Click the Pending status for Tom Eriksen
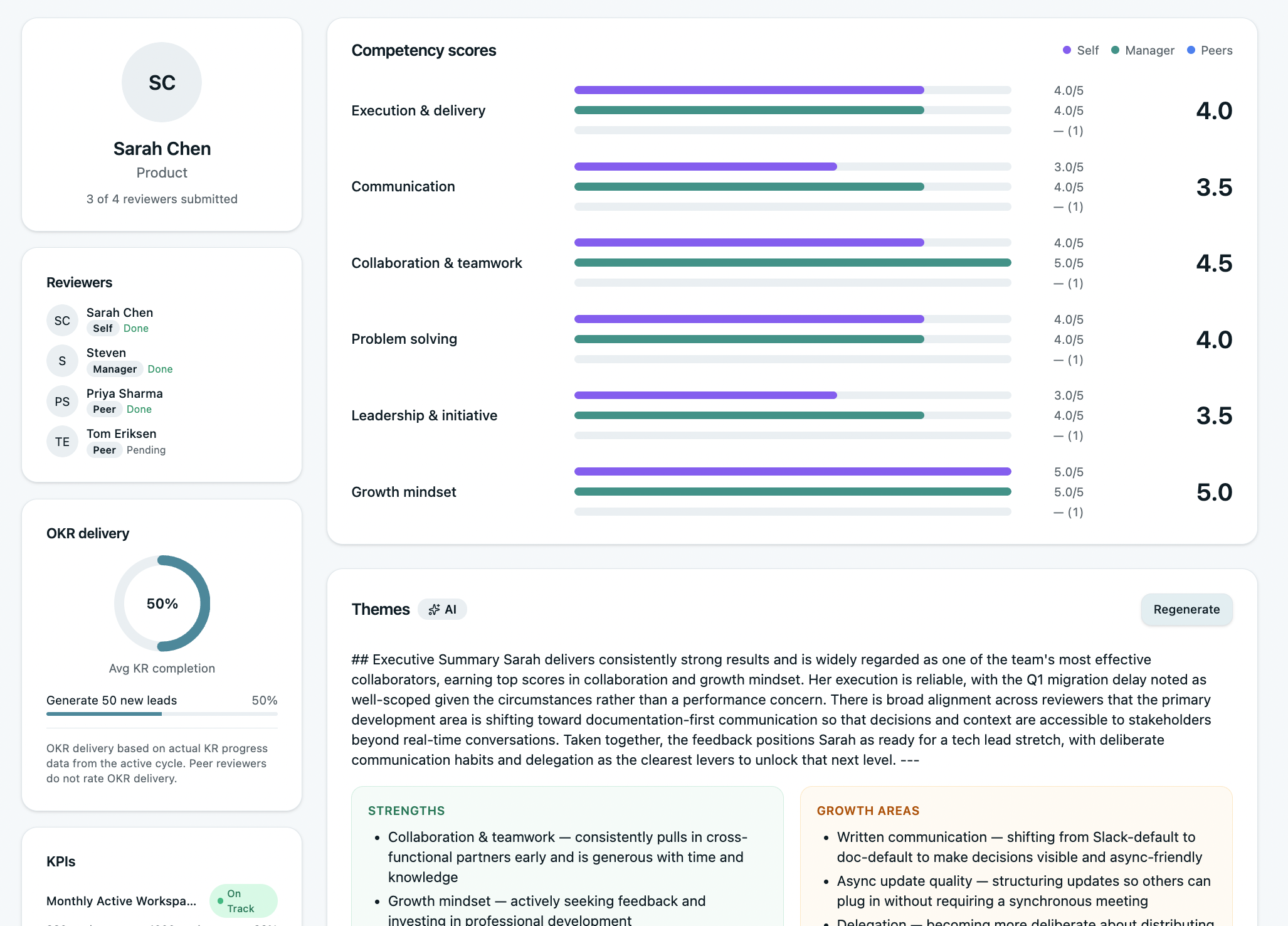 pos(146,450)
